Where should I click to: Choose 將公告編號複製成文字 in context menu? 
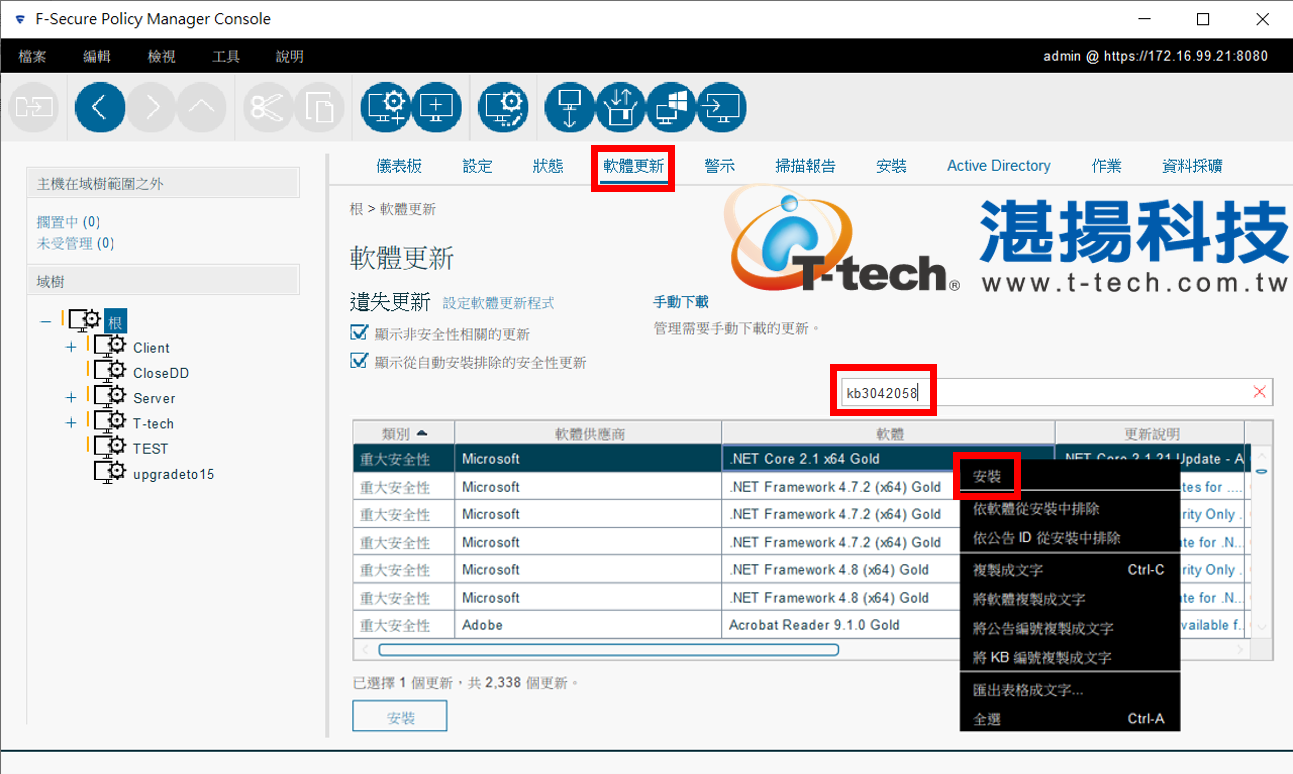[x=1070, y=628]
